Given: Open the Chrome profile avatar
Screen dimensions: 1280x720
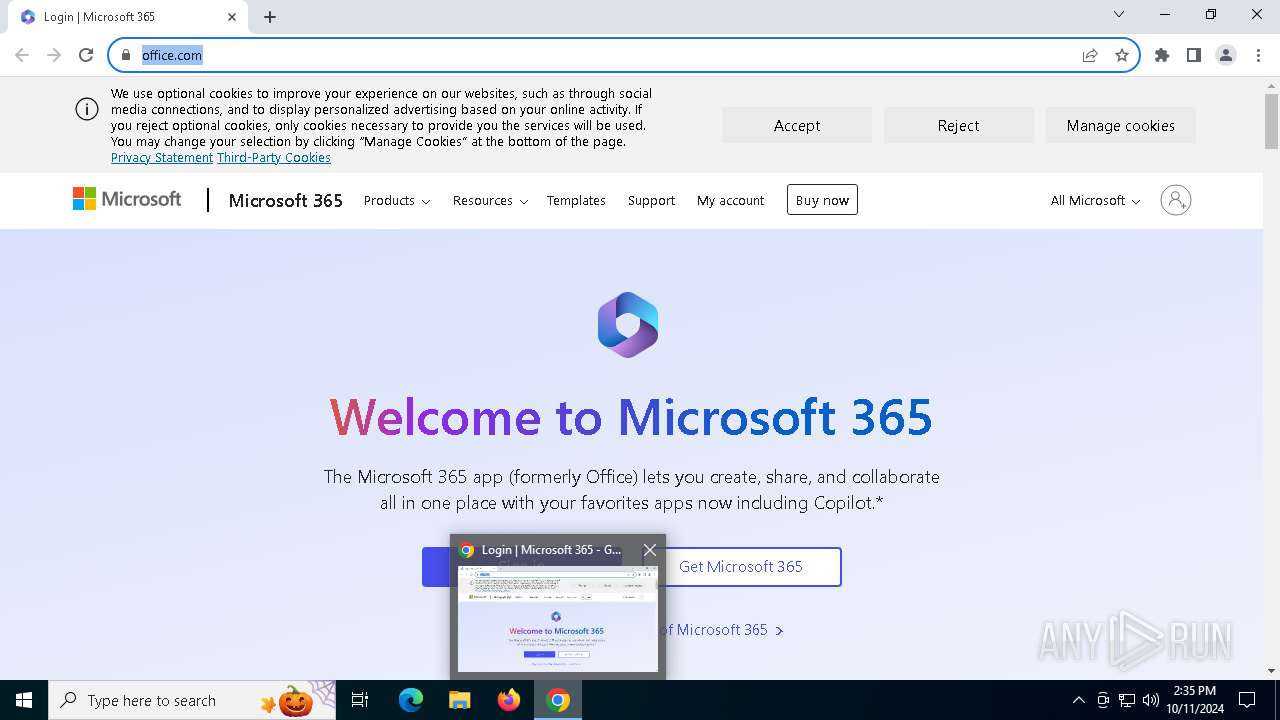Looking at the screenshot, I should [x=1226, y=55].
